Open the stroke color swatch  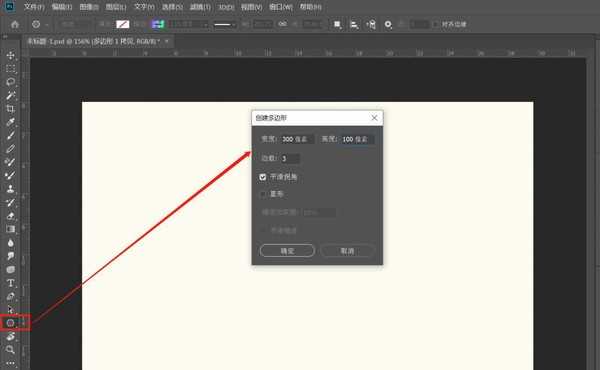point(158,24)
